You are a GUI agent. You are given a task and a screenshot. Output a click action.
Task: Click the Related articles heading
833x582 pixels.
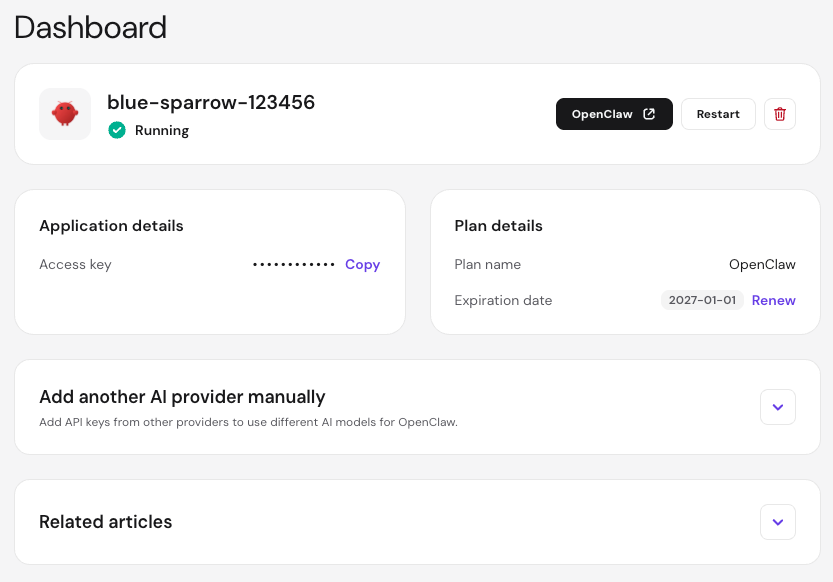[105, 522]
